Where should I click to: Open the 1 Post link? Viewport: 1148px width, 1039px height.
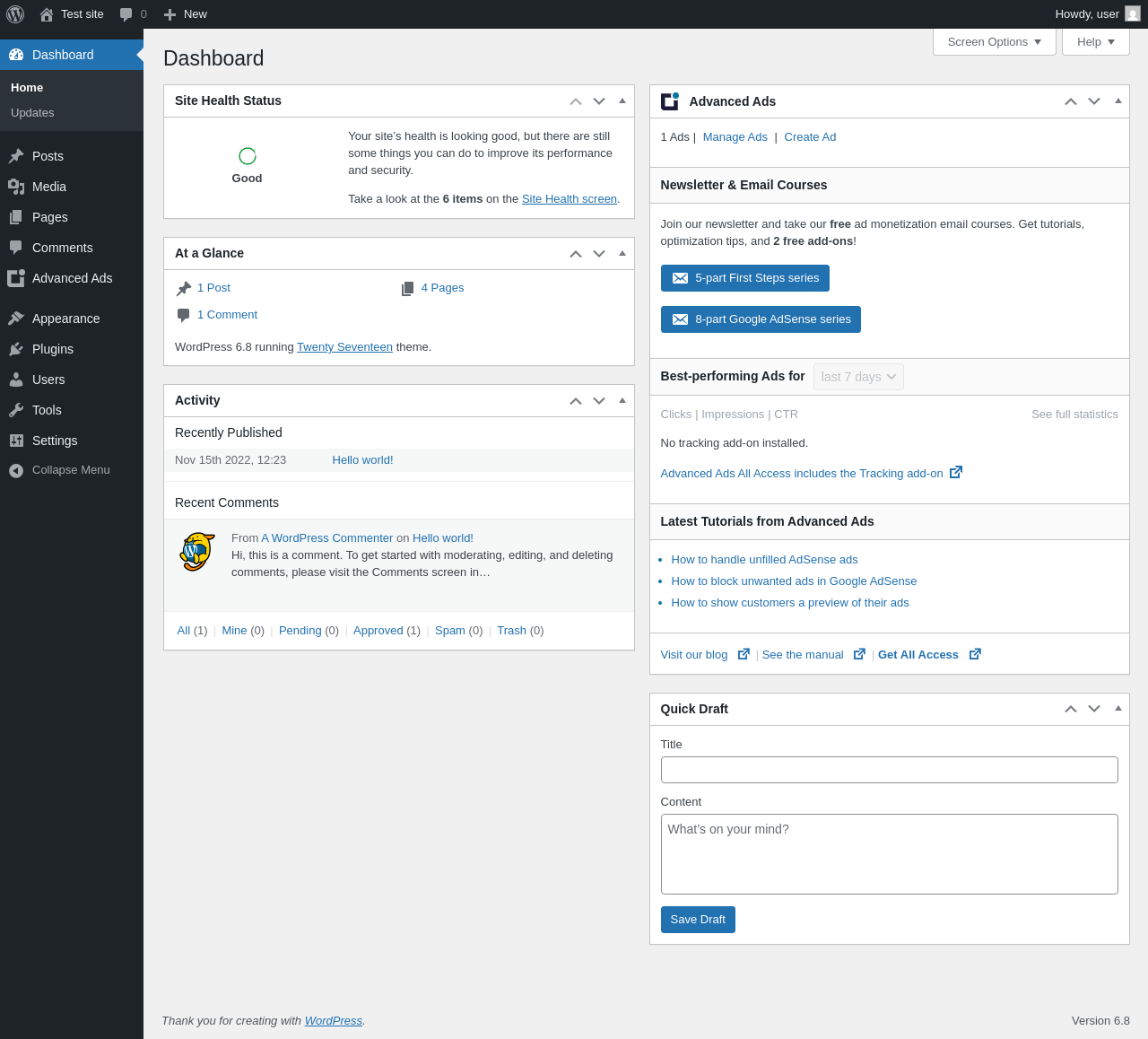[x=213, y=288]
